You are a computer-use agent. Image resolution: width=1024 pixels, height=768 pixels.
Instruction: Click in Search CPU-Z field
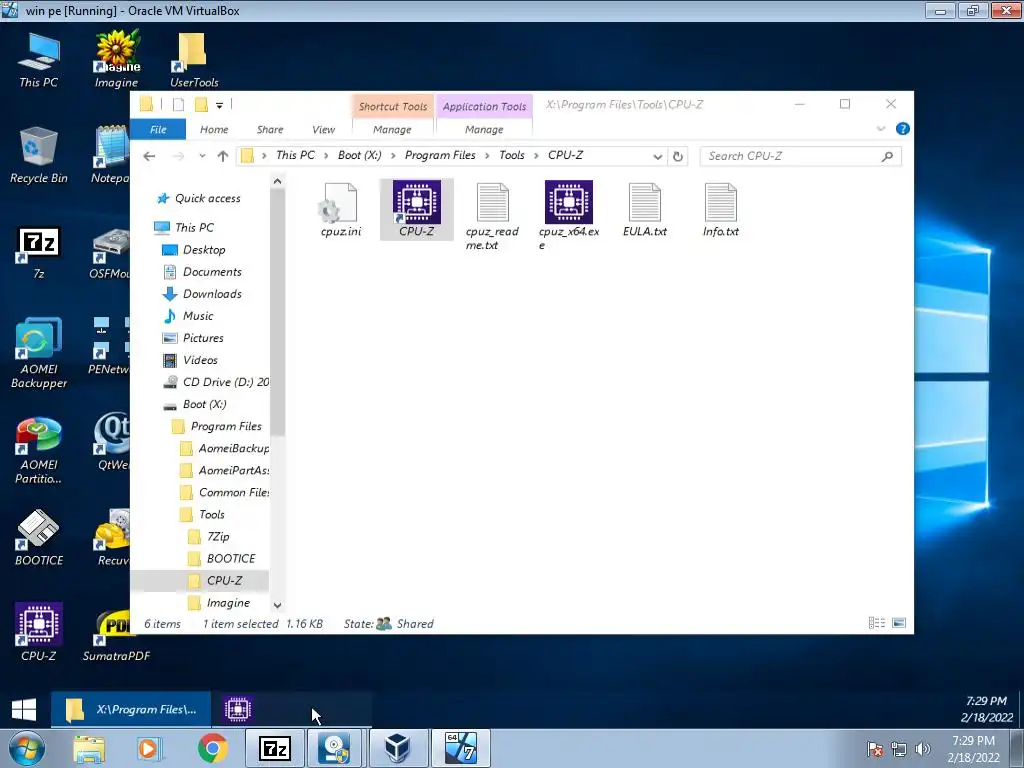(x=801, y=156)
